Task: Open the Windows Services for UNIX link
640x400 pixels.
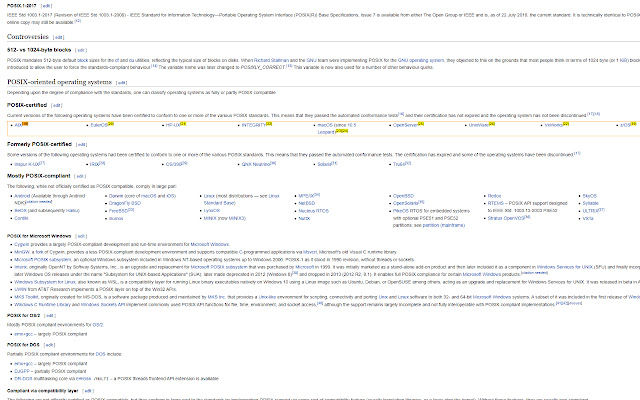Action: [x=564, y=267]
